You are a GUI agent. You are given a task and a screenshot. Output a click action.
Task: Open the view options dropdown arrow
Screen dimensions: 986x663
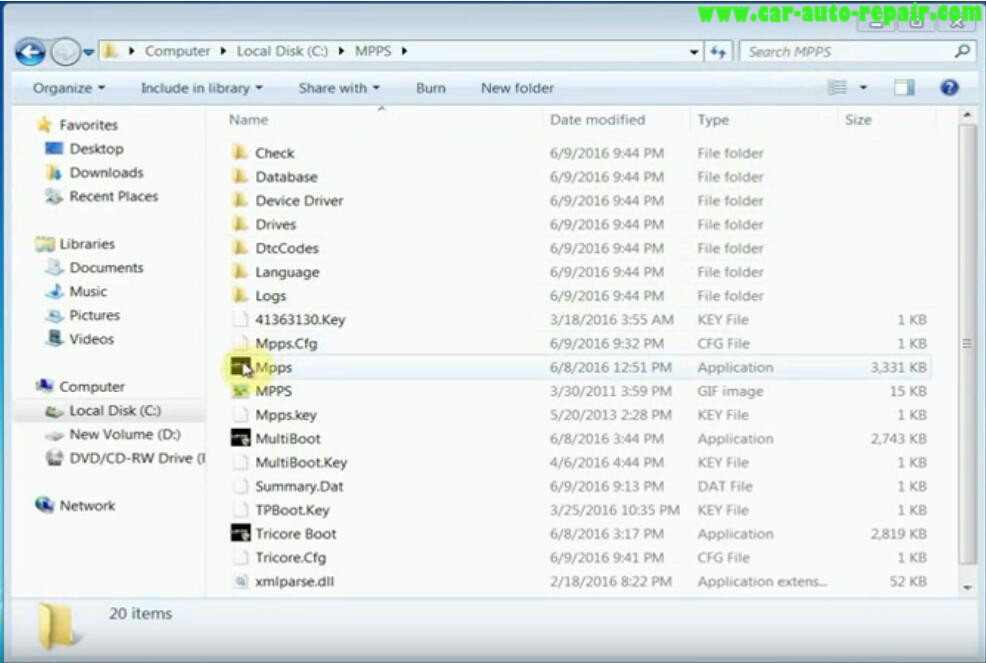tap(863, 87)
